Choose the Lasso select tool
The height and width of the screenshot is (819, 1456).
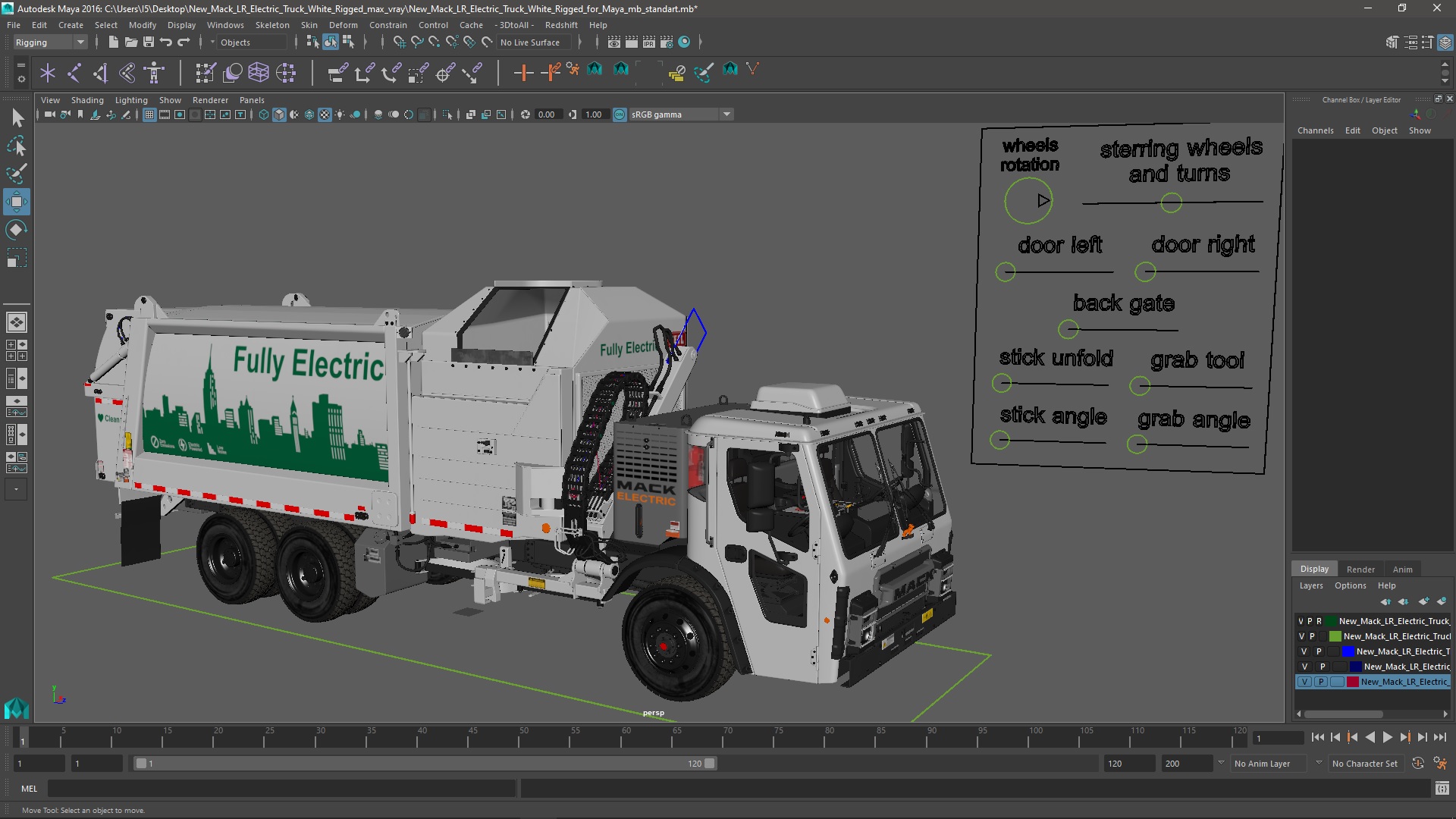coord(17,146)
